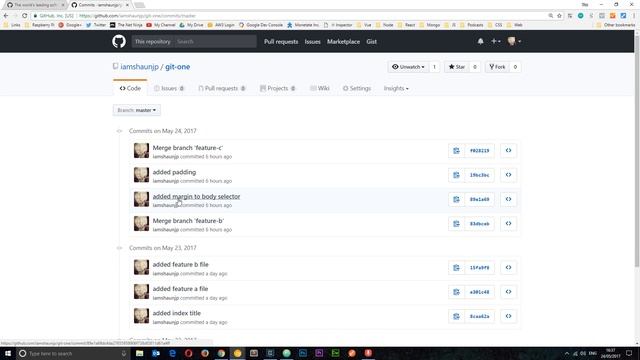Open iamshaunjp owner profile link

[x=139, y=67]
